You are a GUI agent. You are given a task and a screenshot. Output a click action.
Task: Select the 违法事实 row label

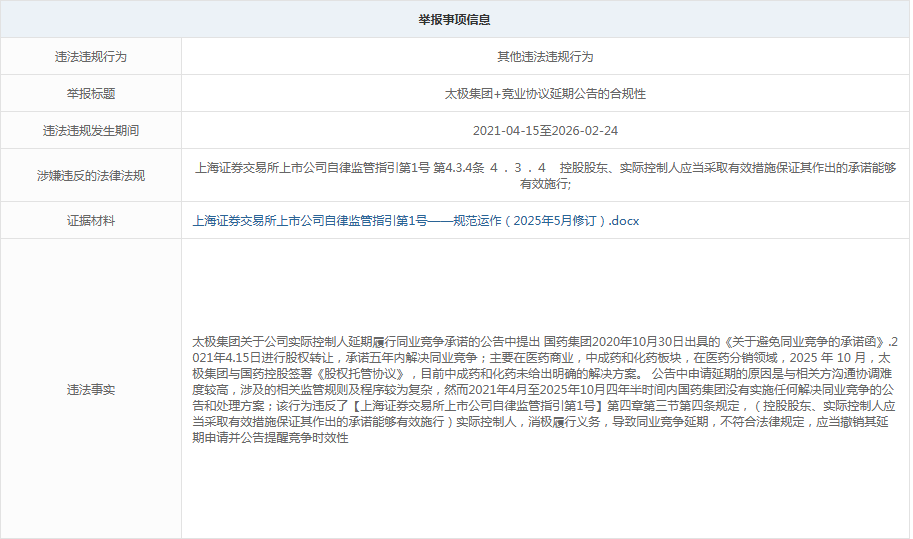(91, 390)
